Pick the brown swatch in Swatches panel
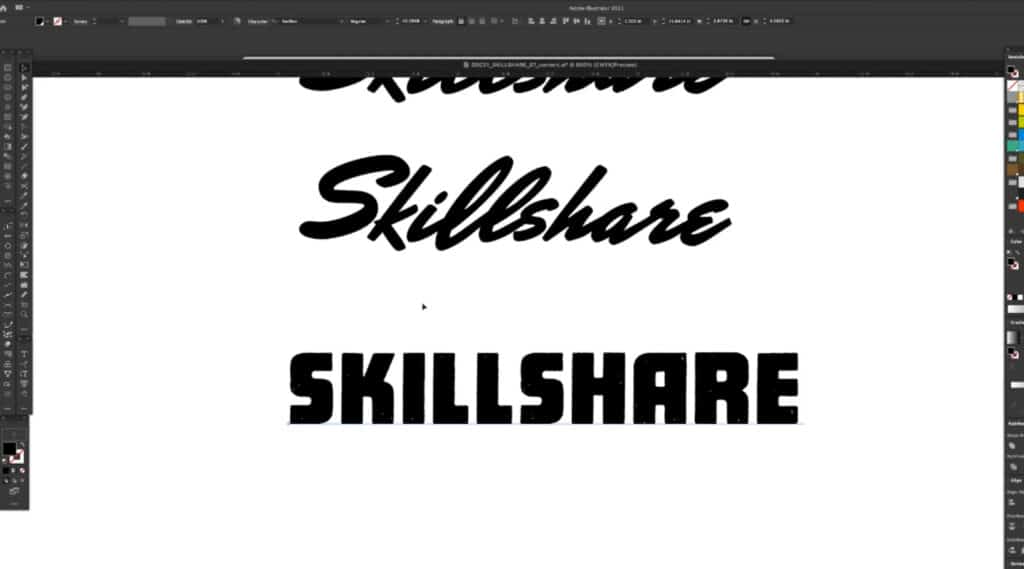 coord(1012,170)
